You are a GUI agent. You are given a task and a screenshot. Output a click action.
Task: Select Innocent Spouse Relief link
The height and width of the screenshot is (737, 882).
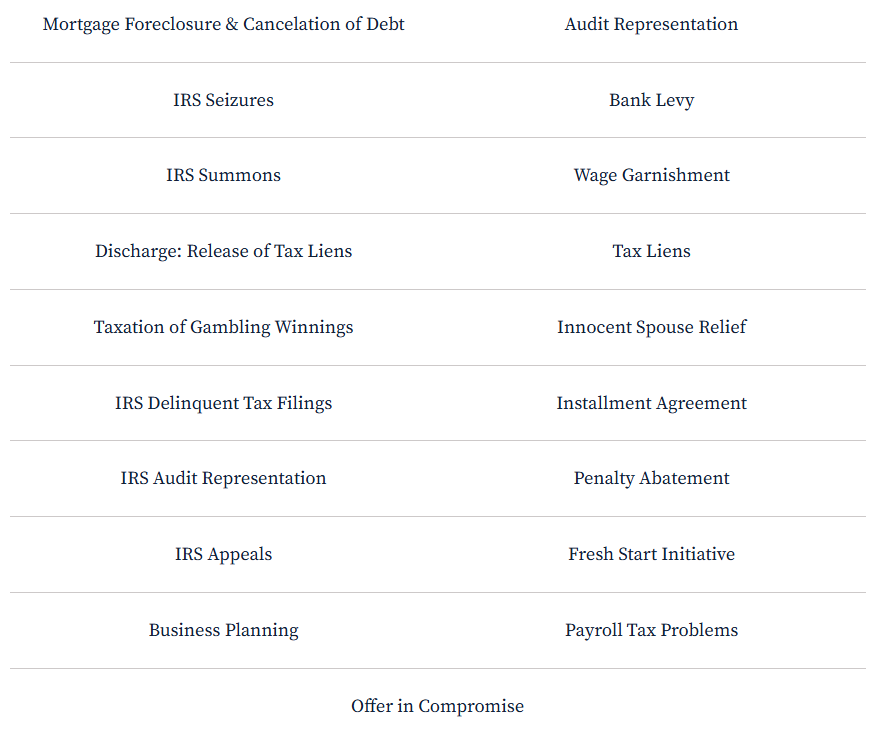pyautogui.click(x=651, y=327)
